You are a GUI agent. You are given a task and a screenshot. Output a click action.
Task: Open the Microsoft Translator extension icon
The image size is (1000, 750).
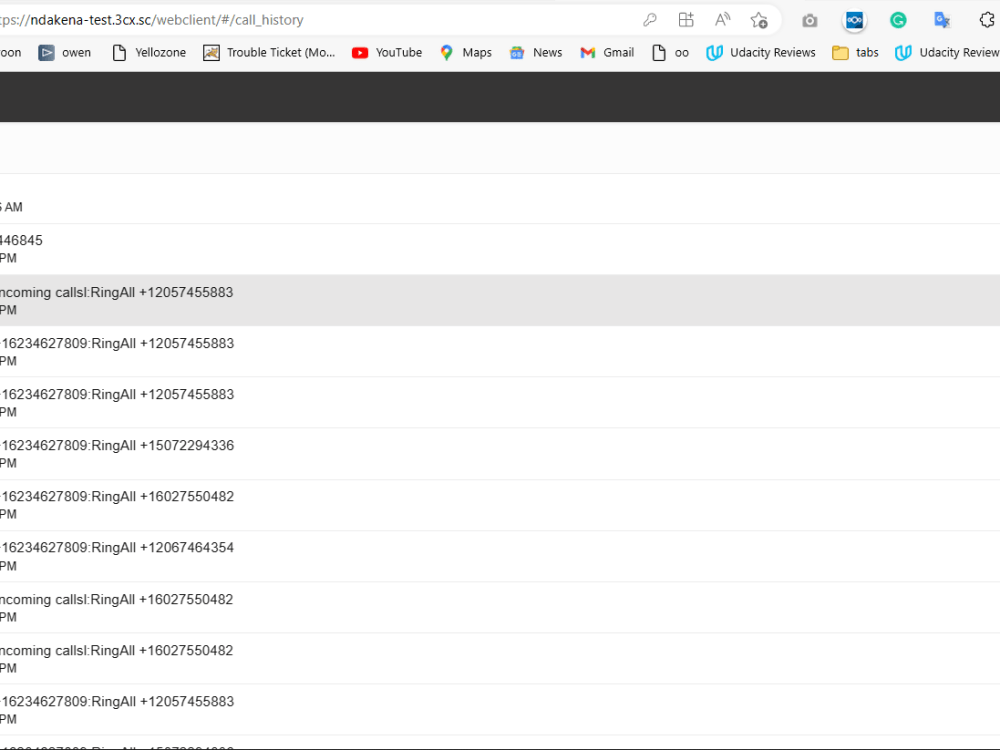pos(941,19)
